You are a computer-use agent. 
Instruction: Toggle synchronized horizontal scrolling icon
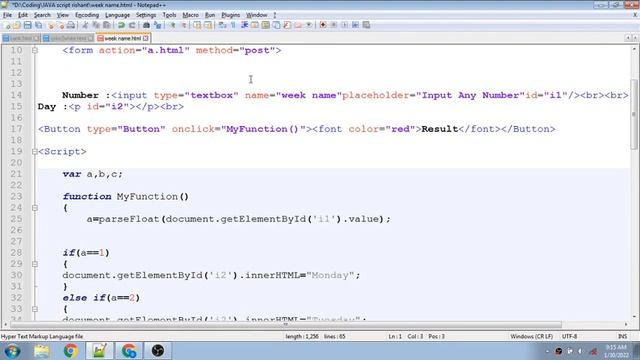(208, 25)
